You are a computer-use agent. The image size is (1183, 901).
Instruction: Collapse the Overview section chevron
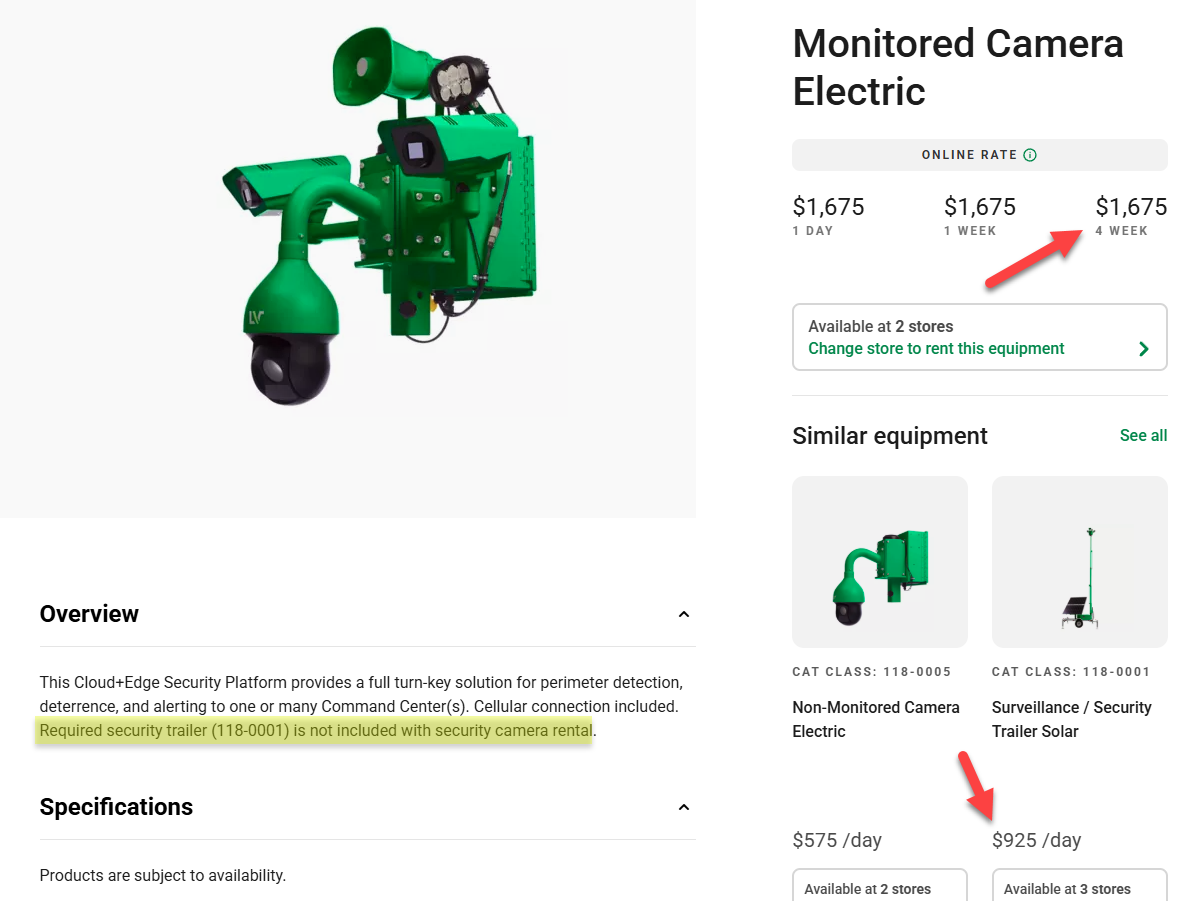pos(684,614)
